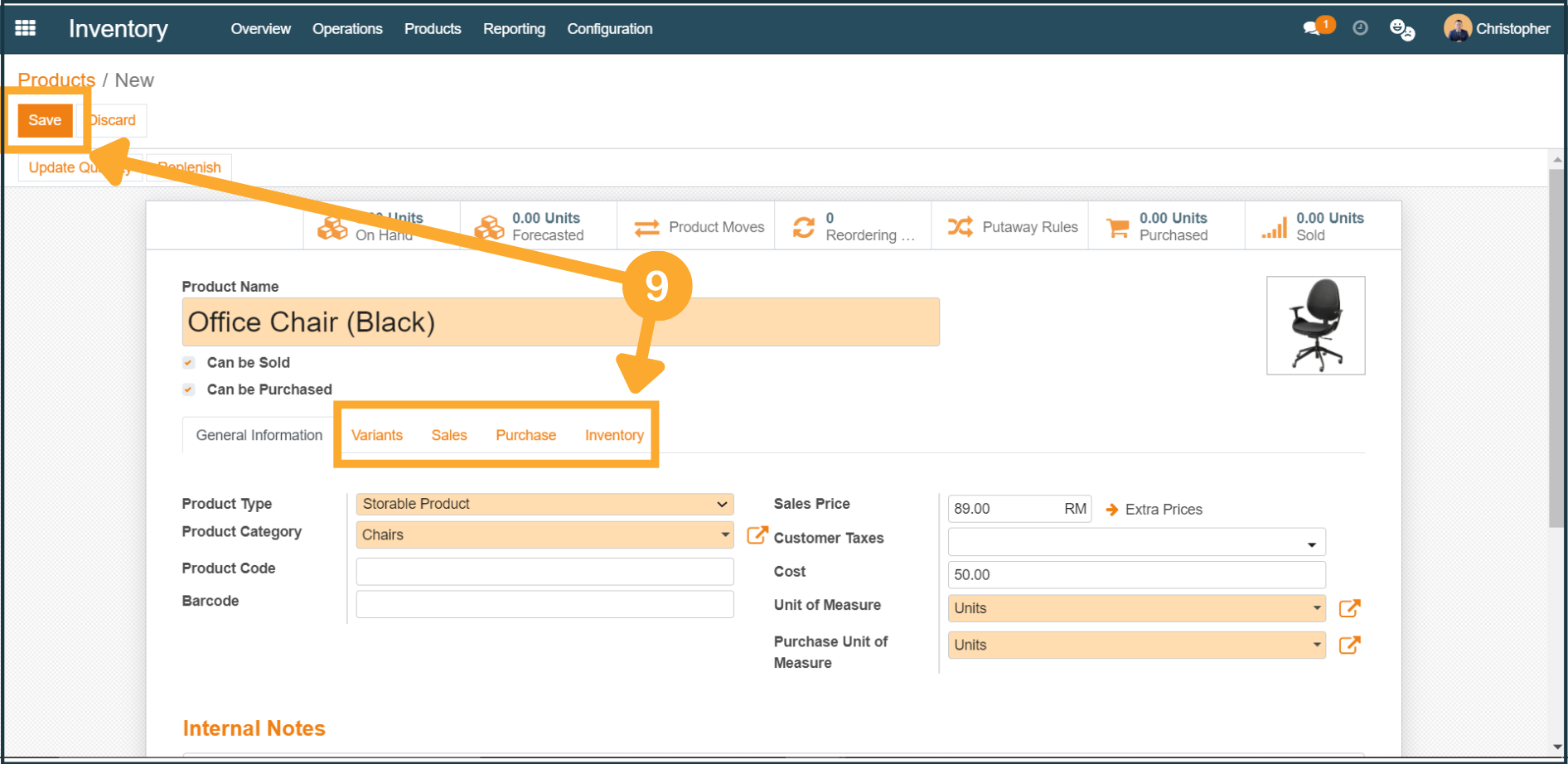1568x764 pixels.
Task: Open external link beside Product Category
Action: (x=757, y=535)
